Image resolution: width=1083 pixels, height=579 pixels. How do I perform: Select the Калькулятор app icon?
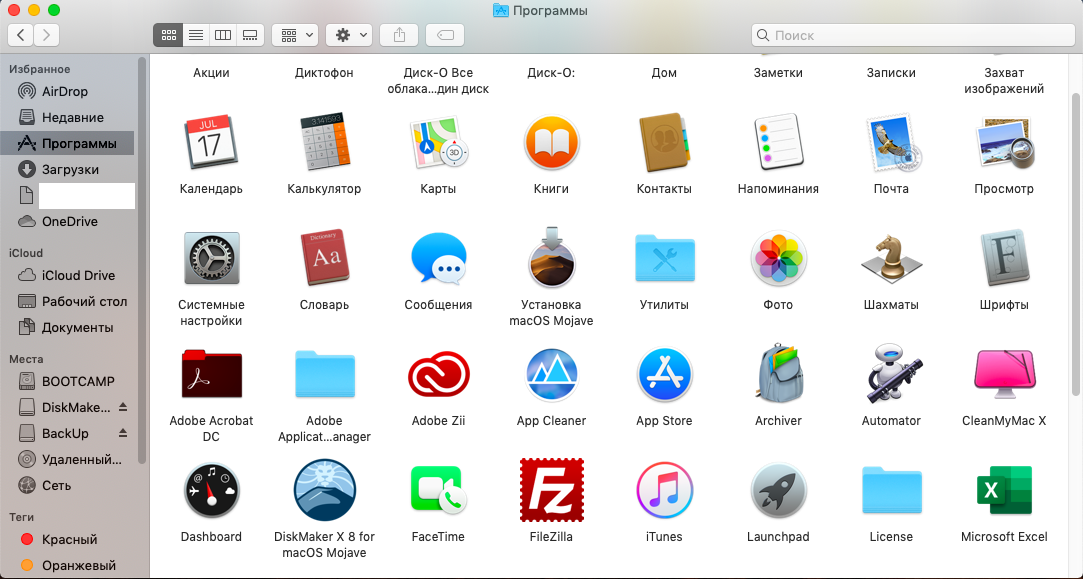(324, 144)
